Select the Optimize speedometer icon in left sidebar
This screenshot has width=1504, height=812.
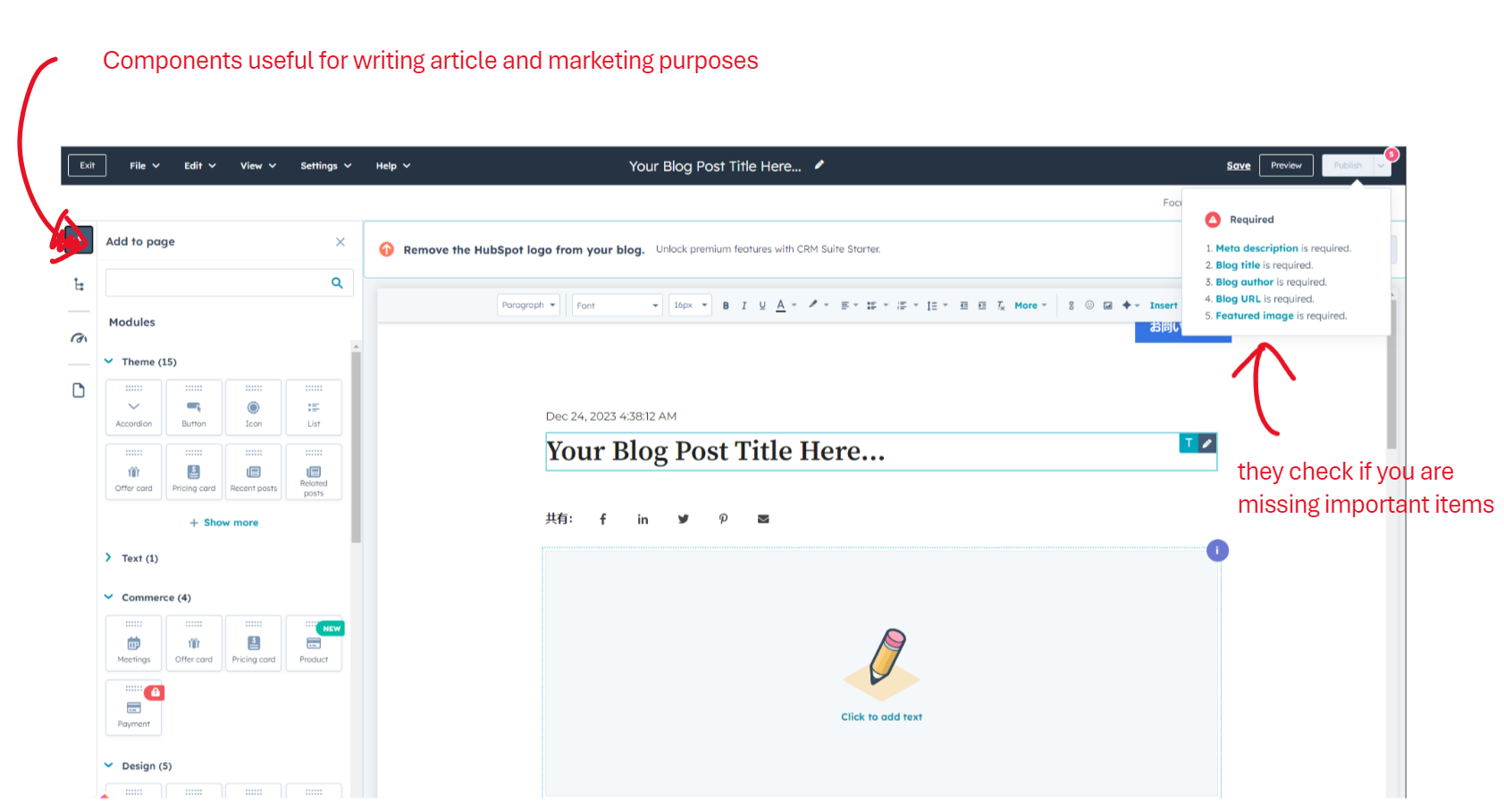pyautogui.click(x=79, y=338)
